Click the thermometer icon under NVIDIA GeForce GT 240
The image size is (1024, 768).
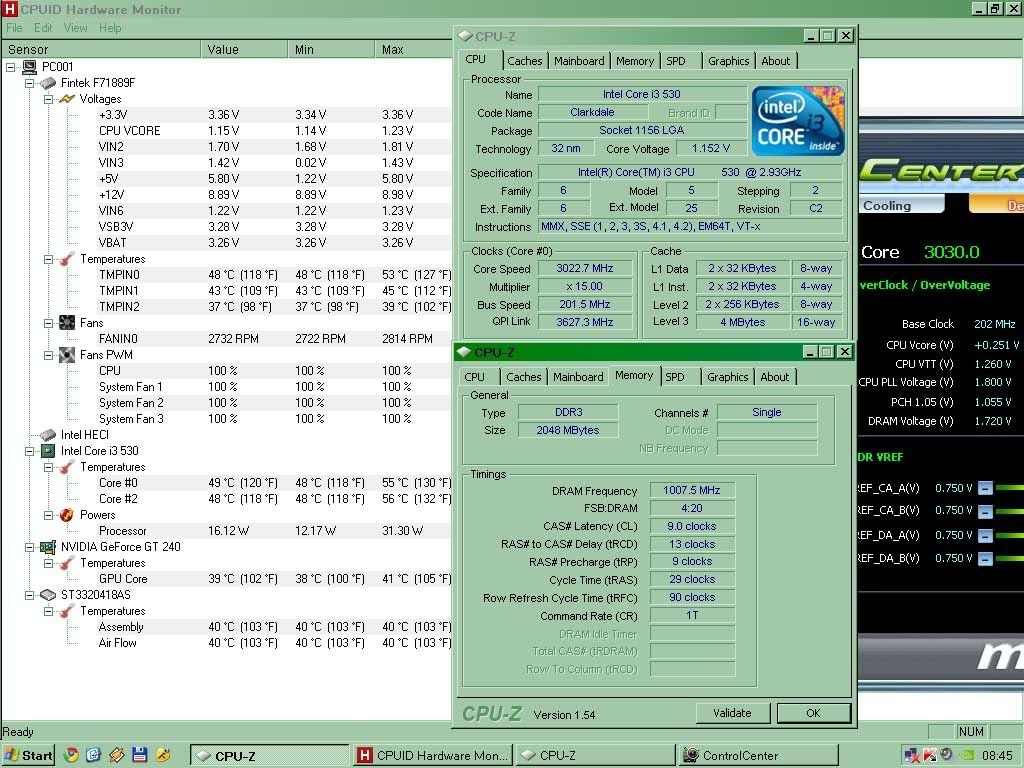[x=67, y=563]
